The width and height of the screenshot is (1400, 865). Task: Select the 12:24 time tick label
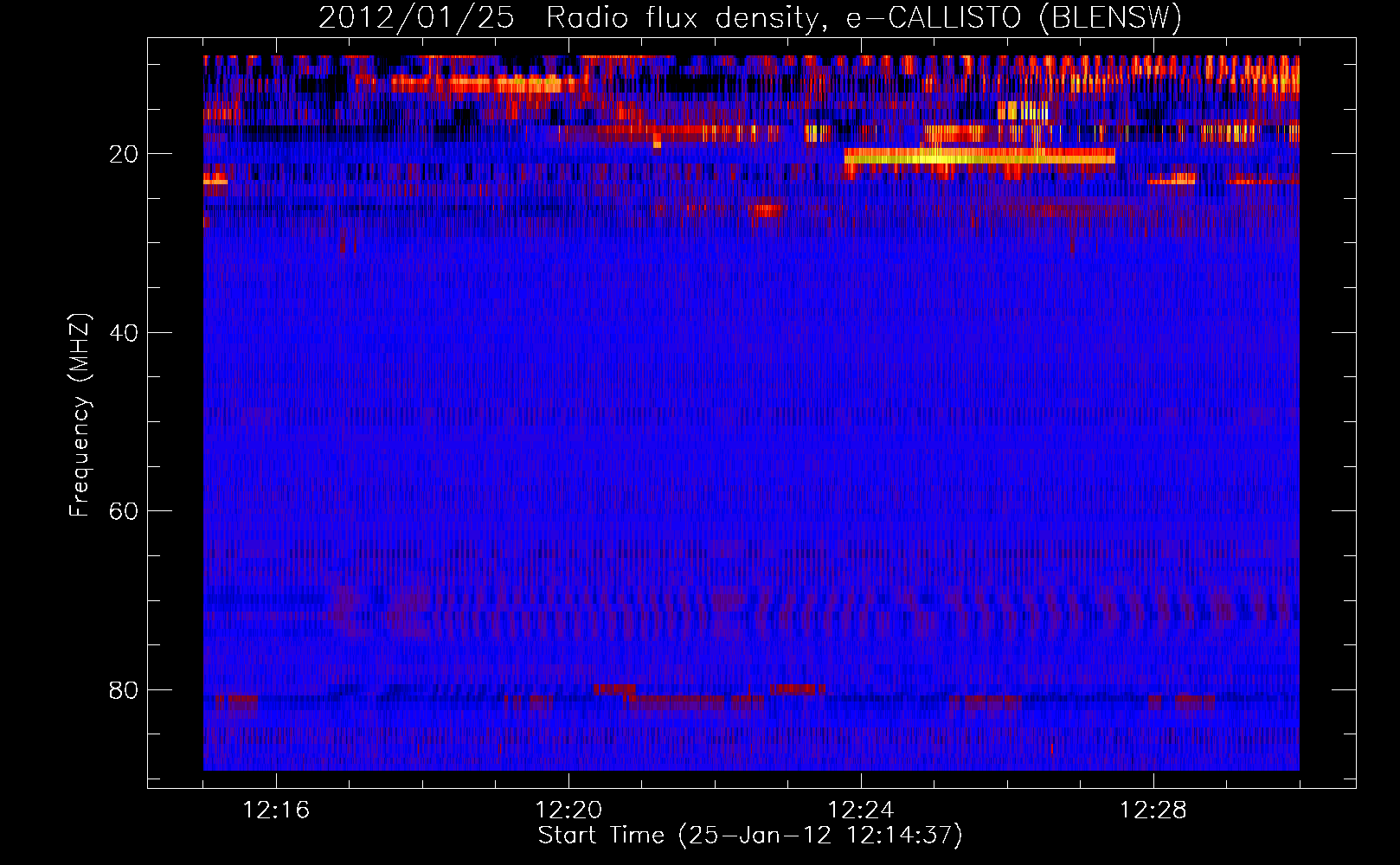pyautogui.click(x=861, y=810)
